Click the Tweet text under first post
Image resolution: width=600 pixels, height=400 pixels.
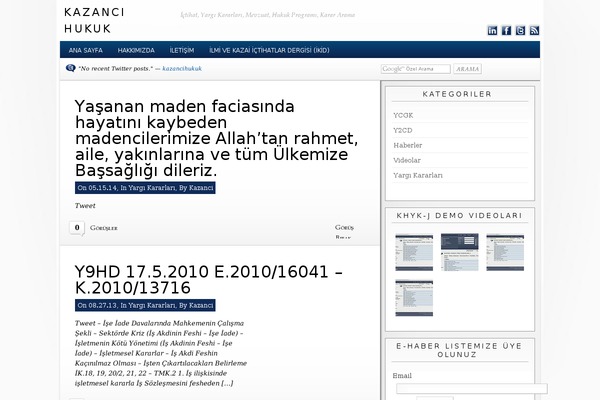85,206
